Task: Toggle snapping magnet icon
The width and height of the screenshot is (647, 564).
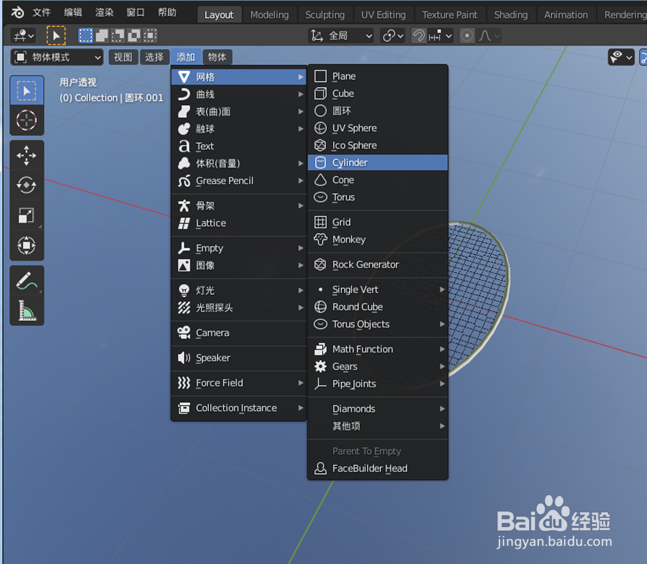Action: click(x=419, y=35)
